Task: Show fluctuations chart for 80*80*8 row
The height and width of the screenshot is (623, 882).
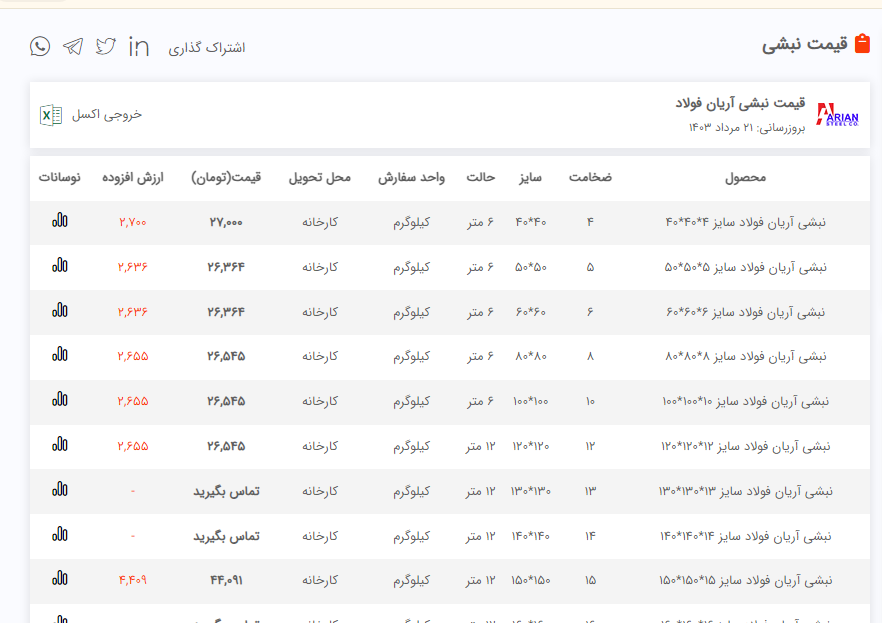Action: point(60,355)
